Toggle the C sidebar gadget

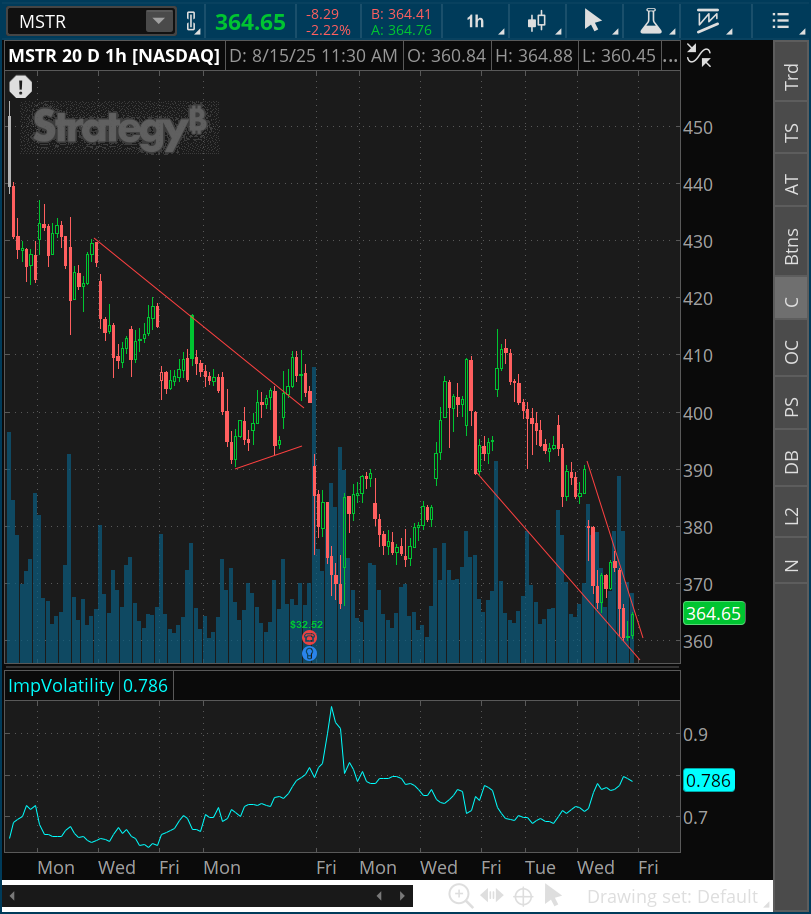(x=791, y=299)
